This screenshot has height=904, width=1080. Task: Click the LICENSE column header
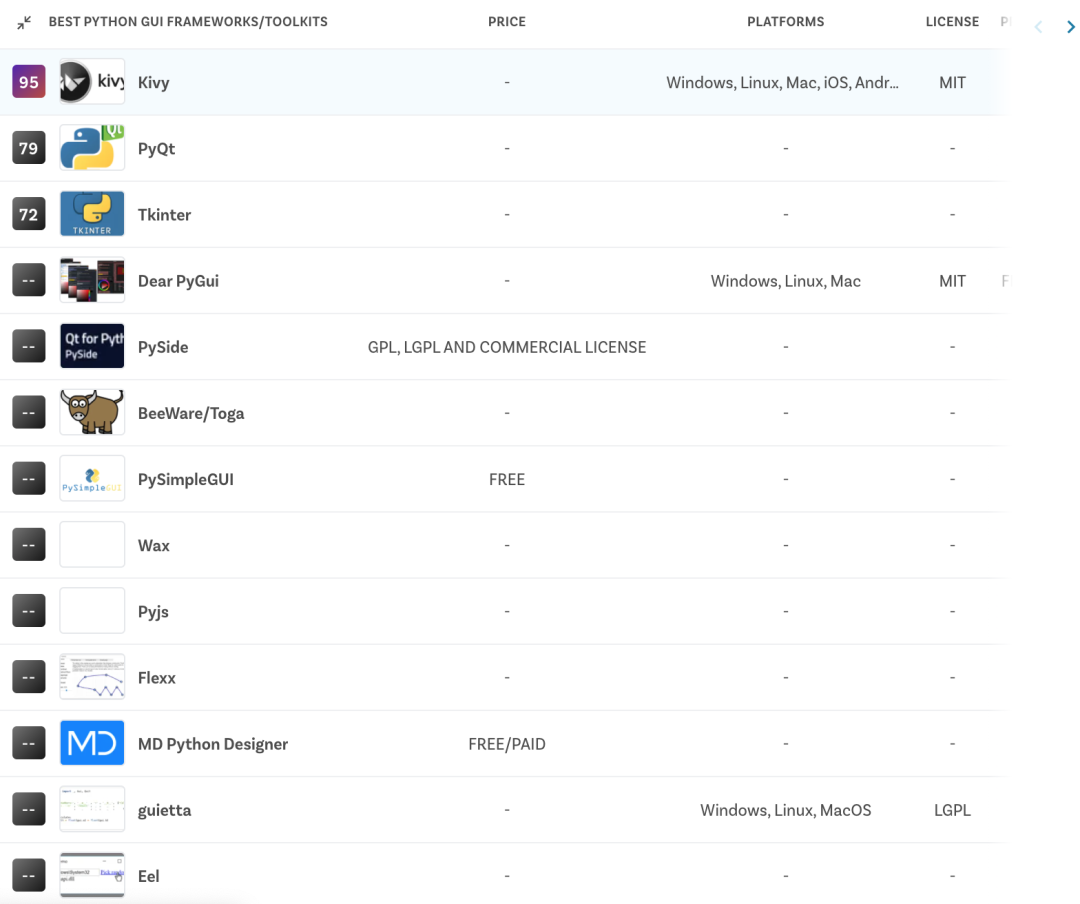[x=953, y=22]
